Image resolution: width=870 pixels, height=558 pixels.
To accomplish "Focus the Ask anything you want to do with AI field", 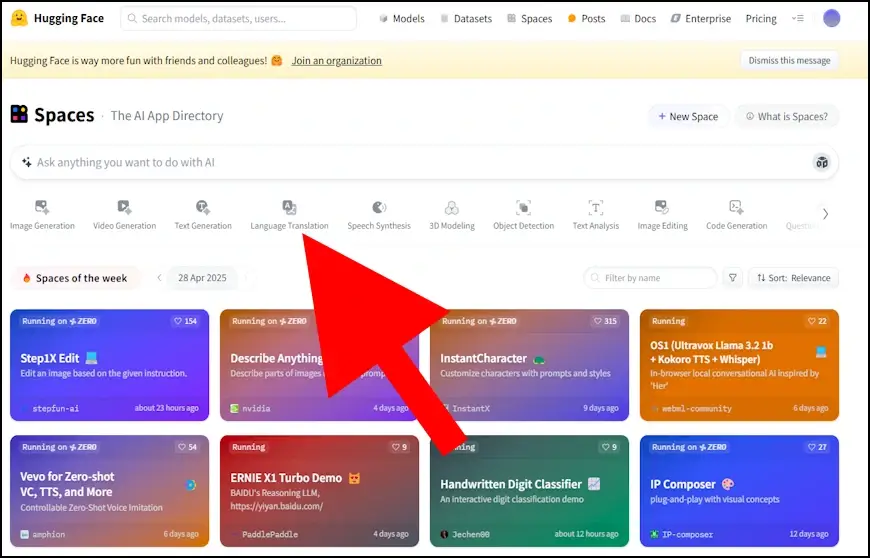I will coord(424,163).
